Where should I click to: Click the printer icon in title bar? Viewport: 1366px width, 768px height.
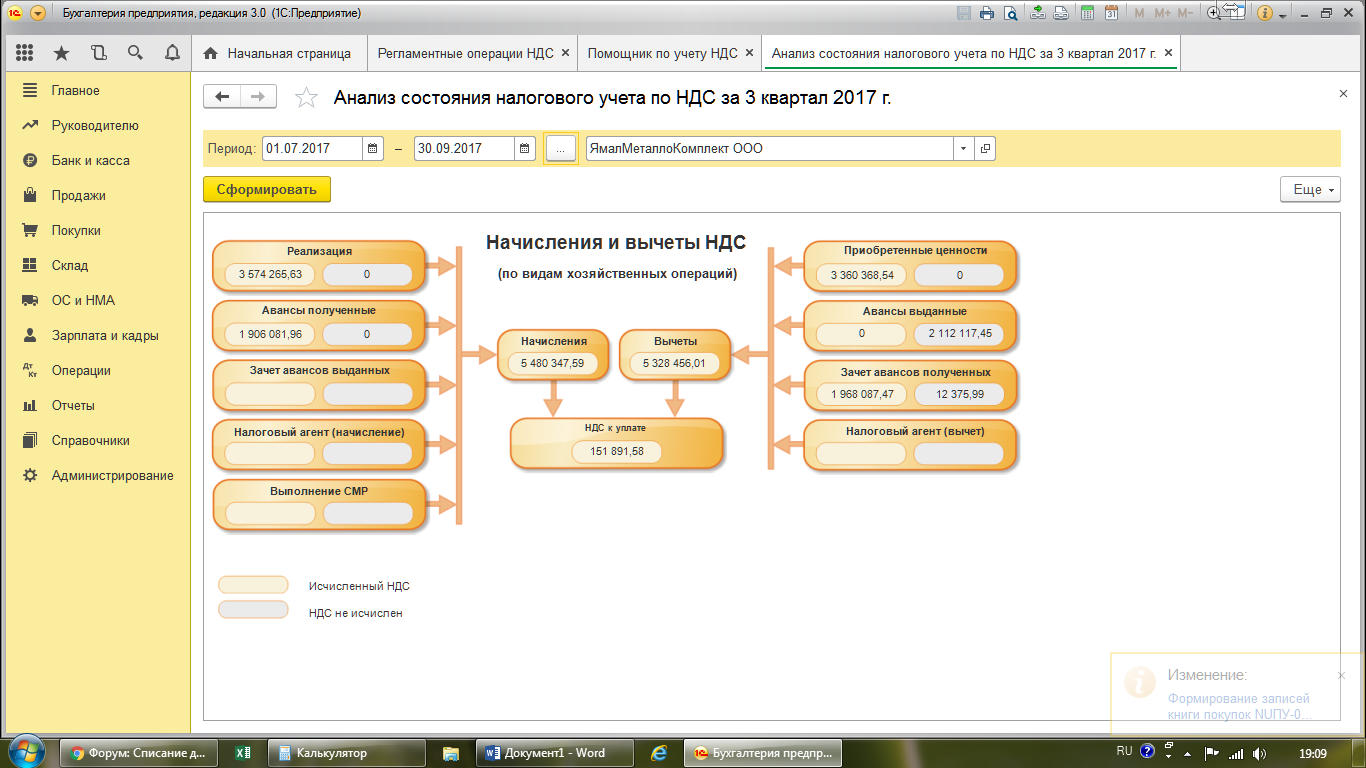(x=987, y=14)
